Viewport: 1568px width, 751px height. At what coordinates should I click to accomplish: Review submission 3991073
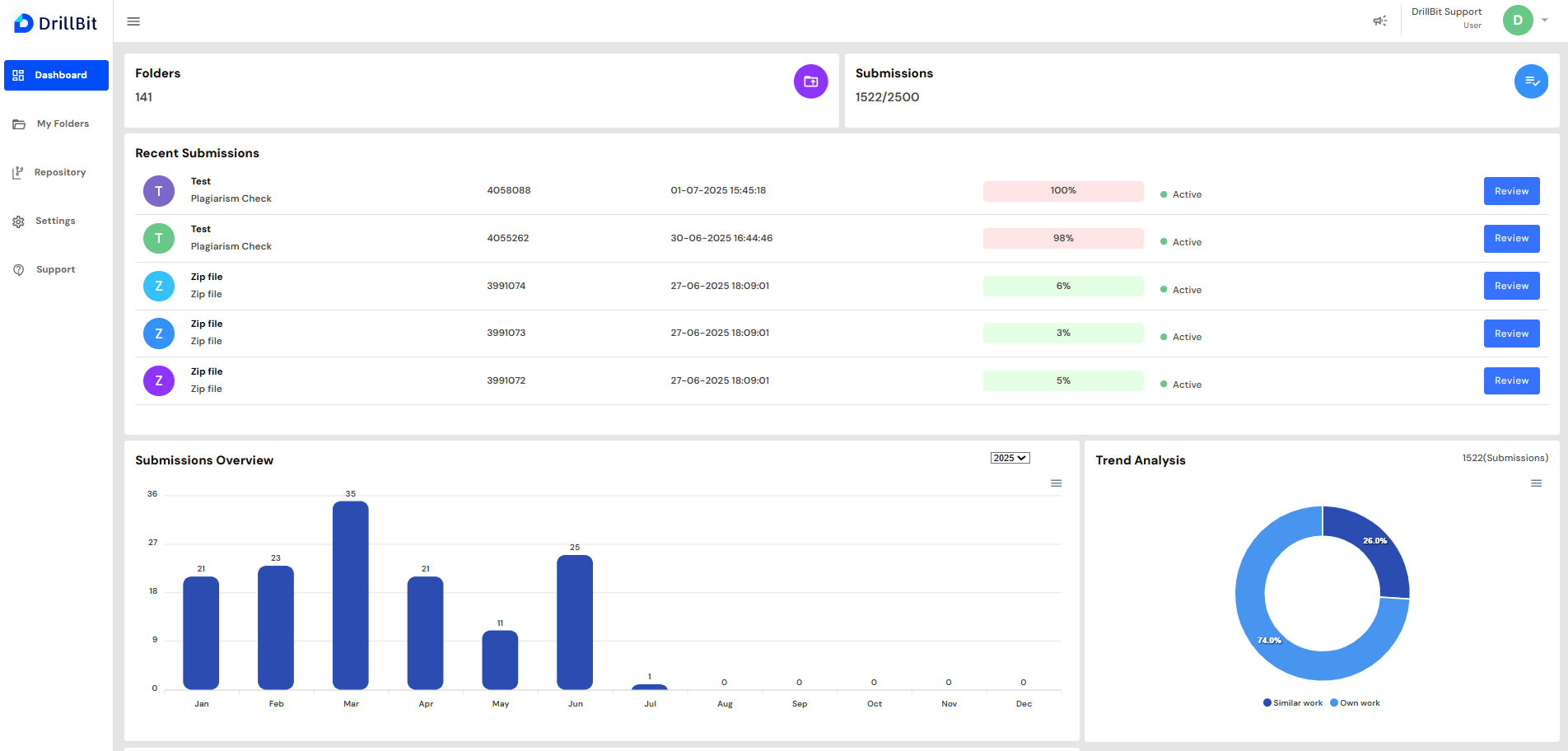click(1512, 334)
